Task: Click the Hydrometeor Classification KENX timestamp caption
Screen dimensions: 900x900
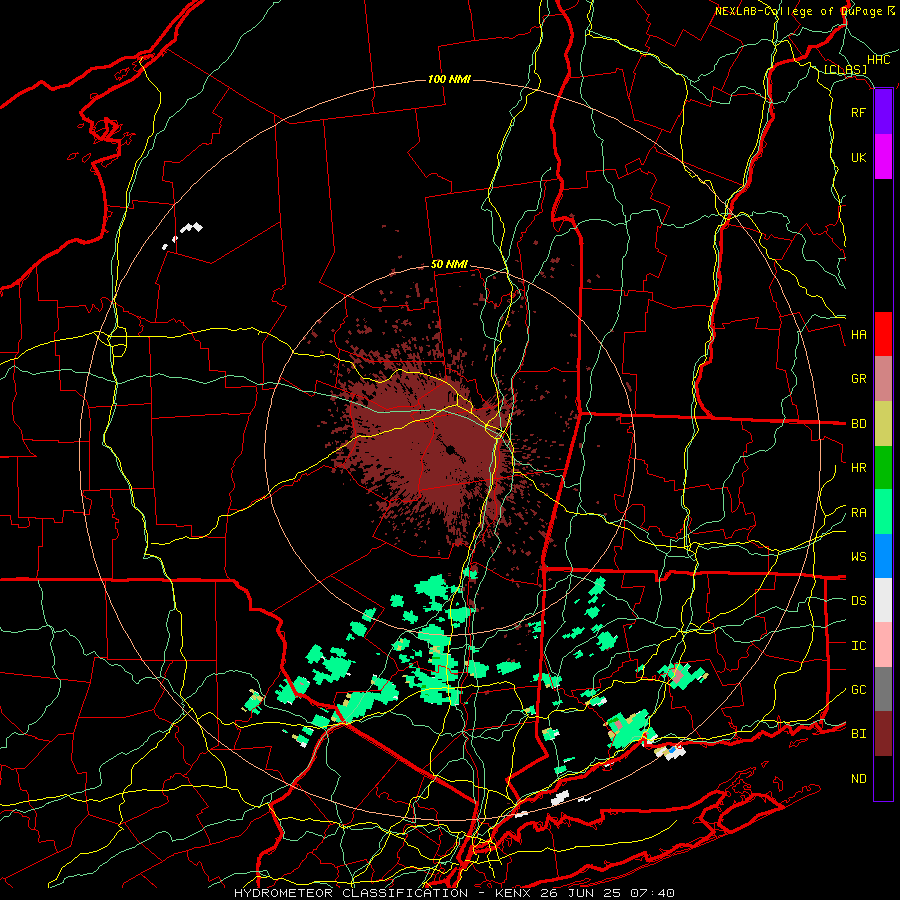Action: [455, 893]
